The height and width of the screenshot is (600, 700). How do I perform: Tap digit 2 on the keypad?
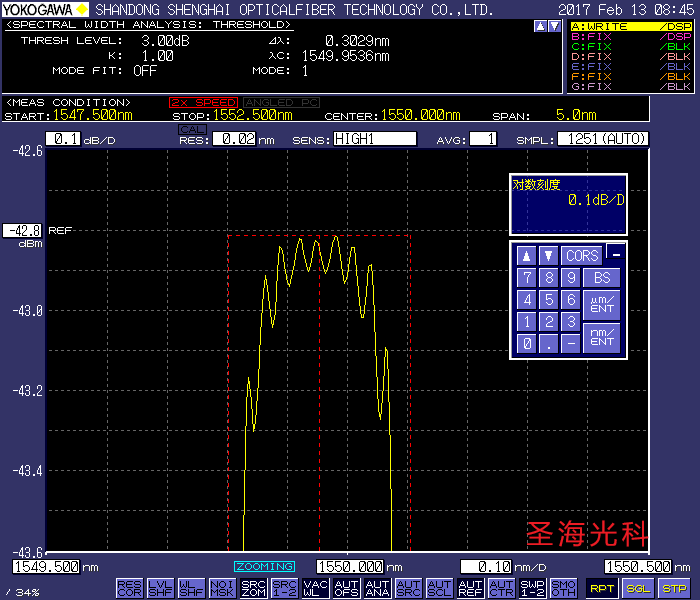548,321
